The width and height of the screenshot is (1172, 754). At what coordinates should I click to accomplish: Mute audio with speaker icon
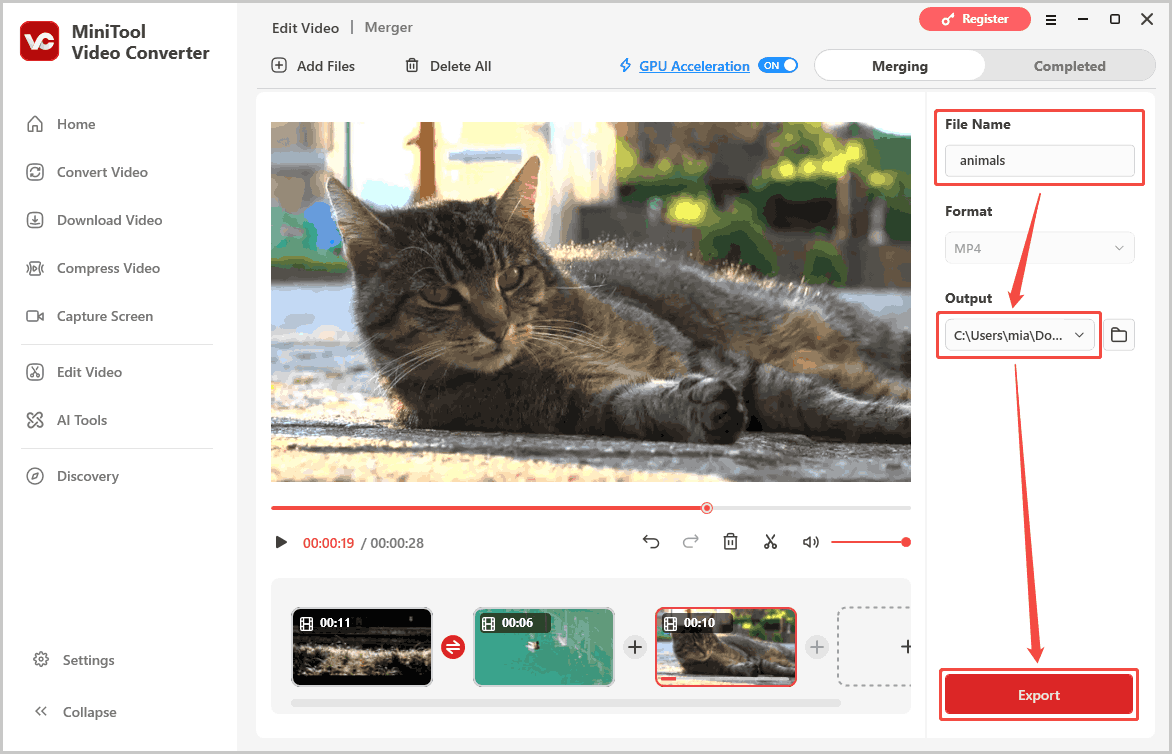pyautogui.click(x=811, y=542)
